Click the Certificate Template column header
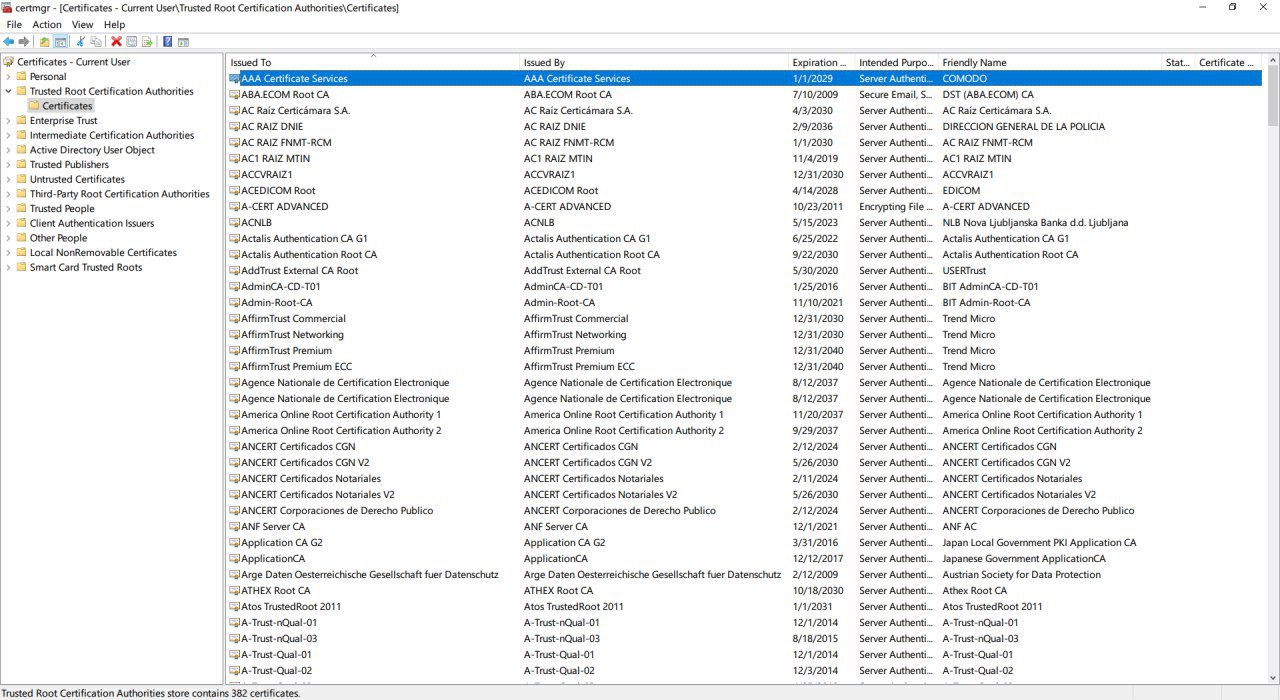Viewport: 1280px width, 700px height. [x=1228, y=62]
